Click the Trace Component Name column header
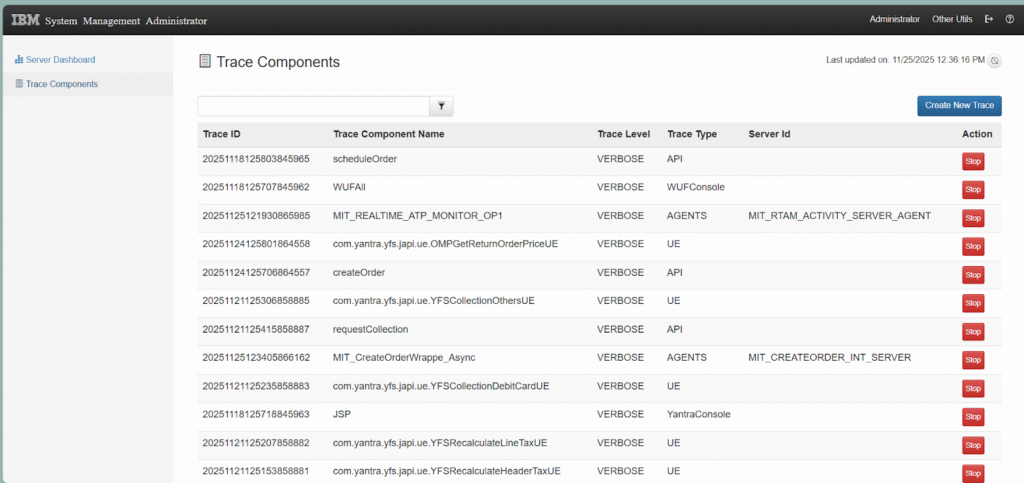The width and height of the screenshot is (1024, 483). pos(388,134)
